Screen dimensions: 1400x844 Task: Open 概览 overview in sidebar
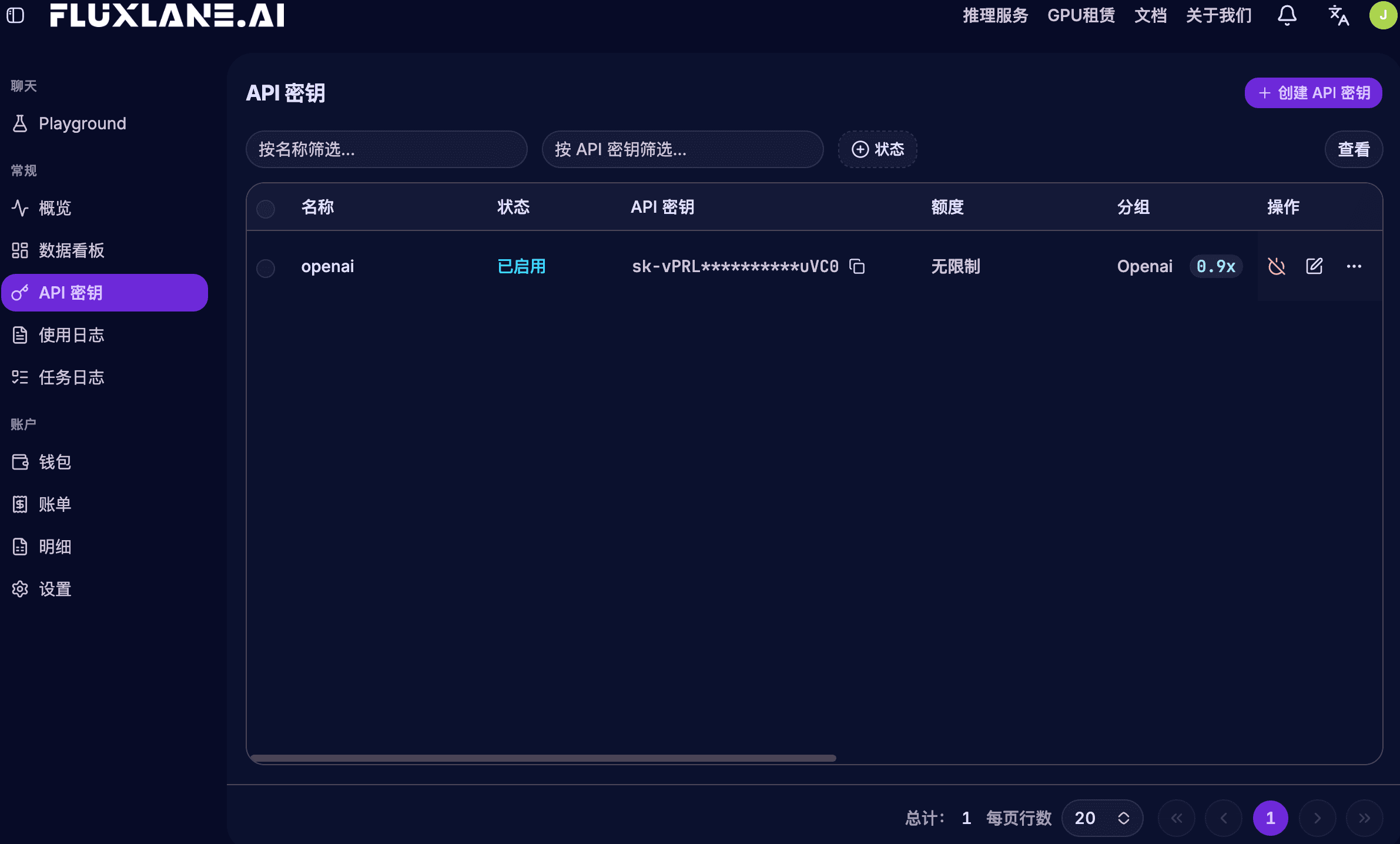pos(105,208)
